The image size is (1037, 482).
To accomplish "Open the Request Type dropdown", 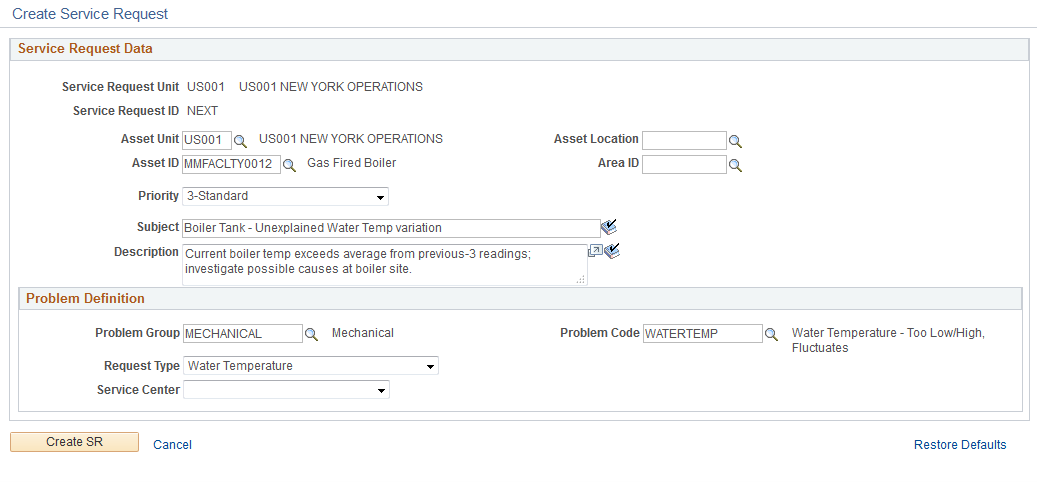I will 310,366.
